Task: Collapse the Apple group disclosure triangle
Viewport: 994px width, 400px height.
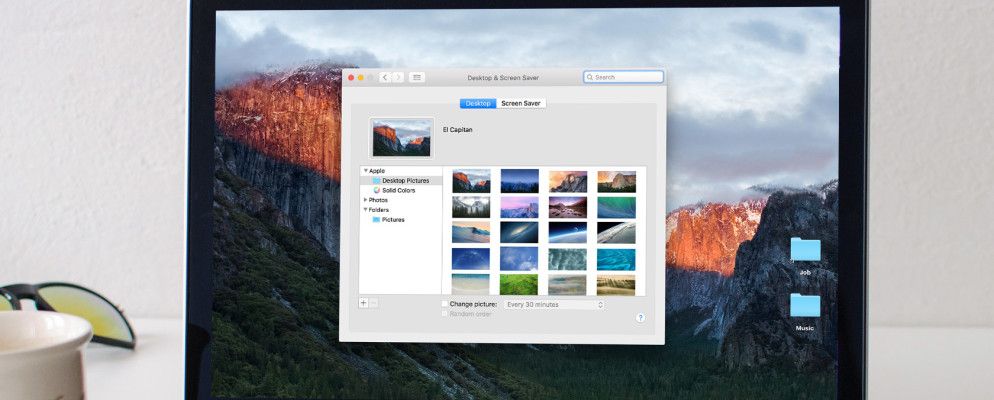Action: click(366, 171)
